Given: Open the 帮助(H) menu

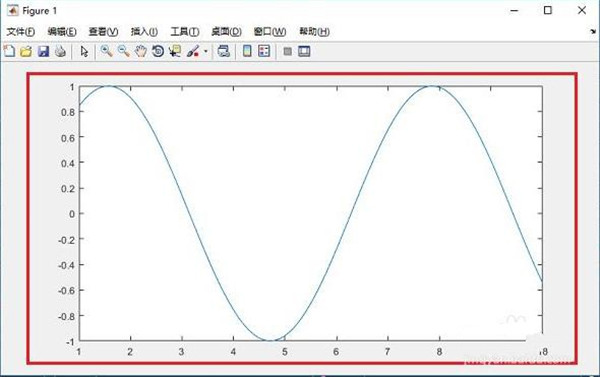Looking at the screenshot, I should [x=315, y=32].
